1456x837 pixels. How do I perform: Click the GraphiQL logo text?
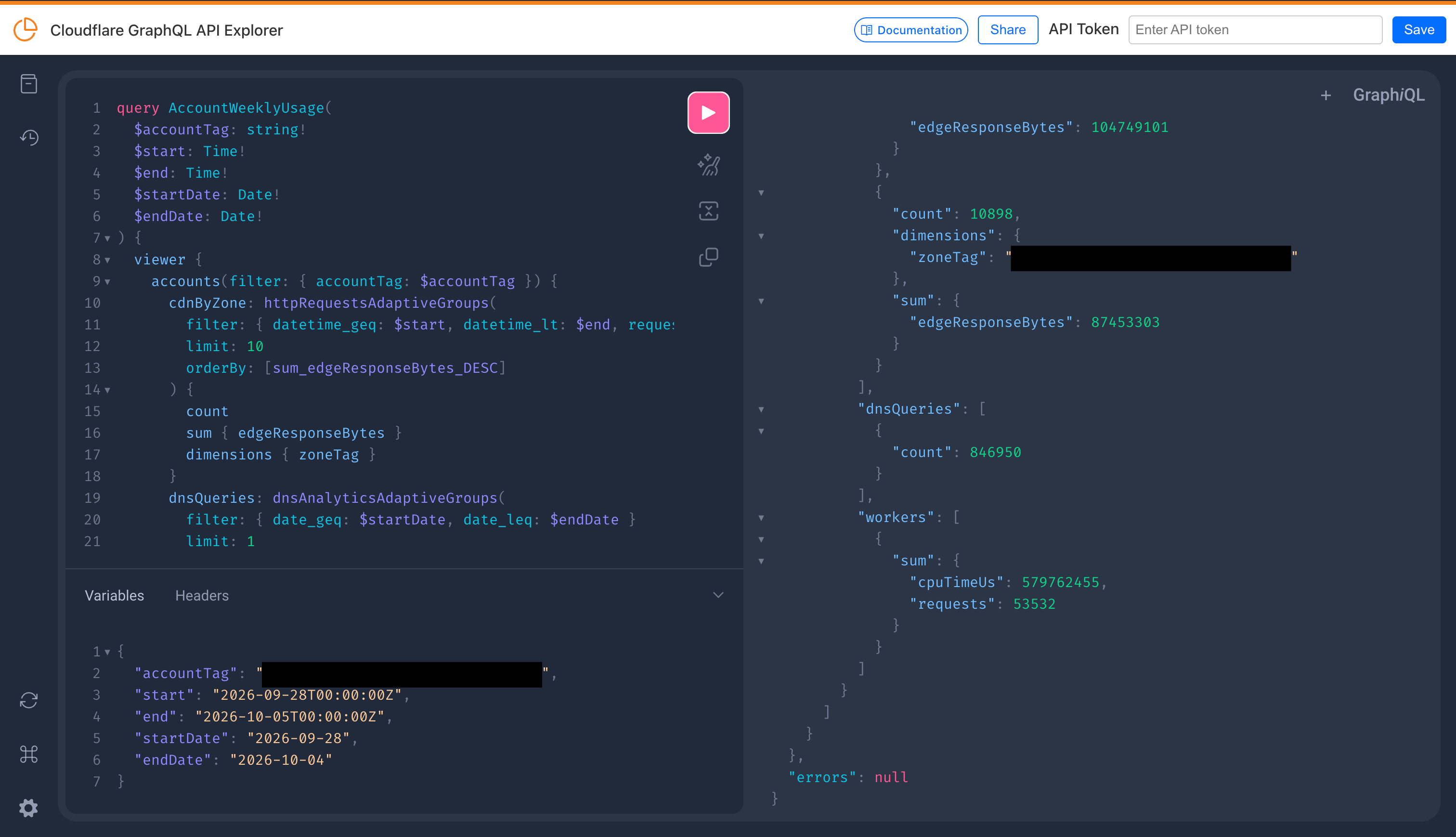(x=1389, y=95)
